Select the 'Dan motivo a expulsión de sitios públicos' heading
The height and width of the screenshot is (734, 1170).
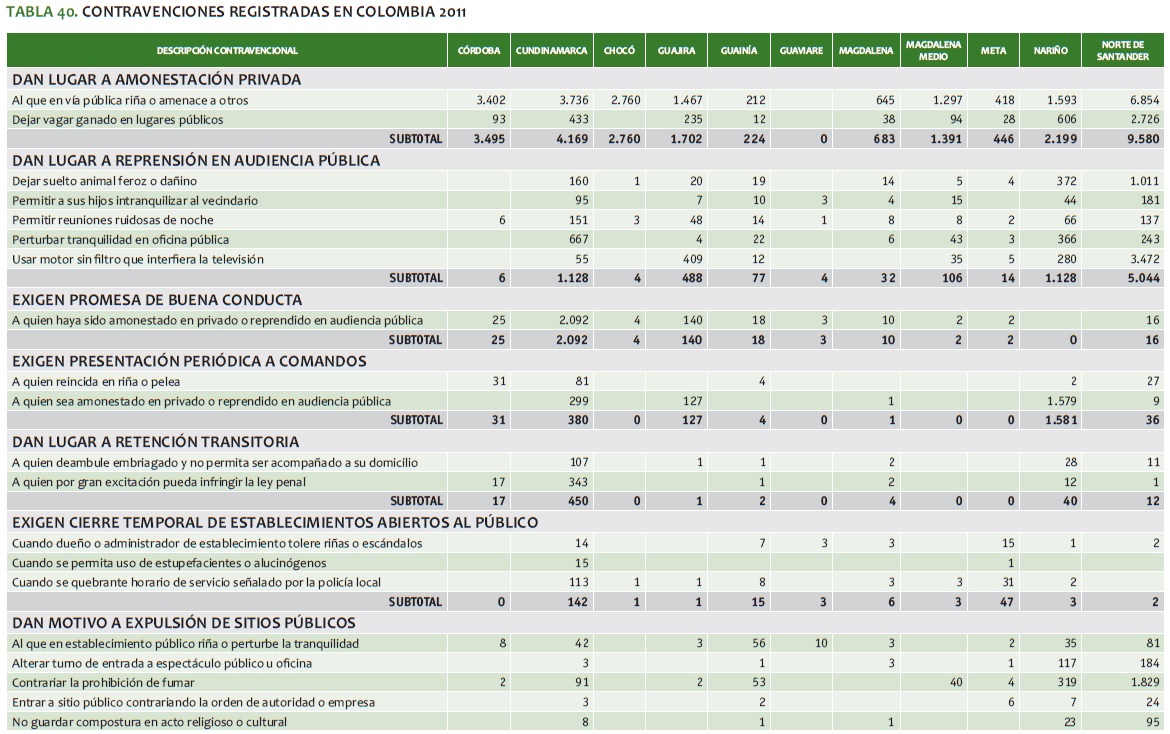tap(183, 623)
